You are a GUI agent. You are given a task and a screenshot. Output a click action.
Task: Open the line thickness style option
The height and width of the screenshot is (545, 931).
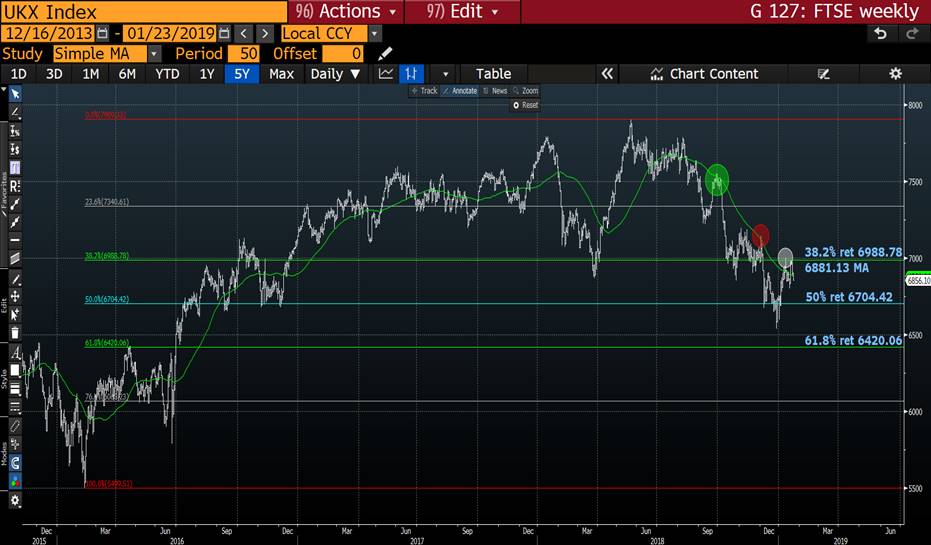tap(15, 389)
